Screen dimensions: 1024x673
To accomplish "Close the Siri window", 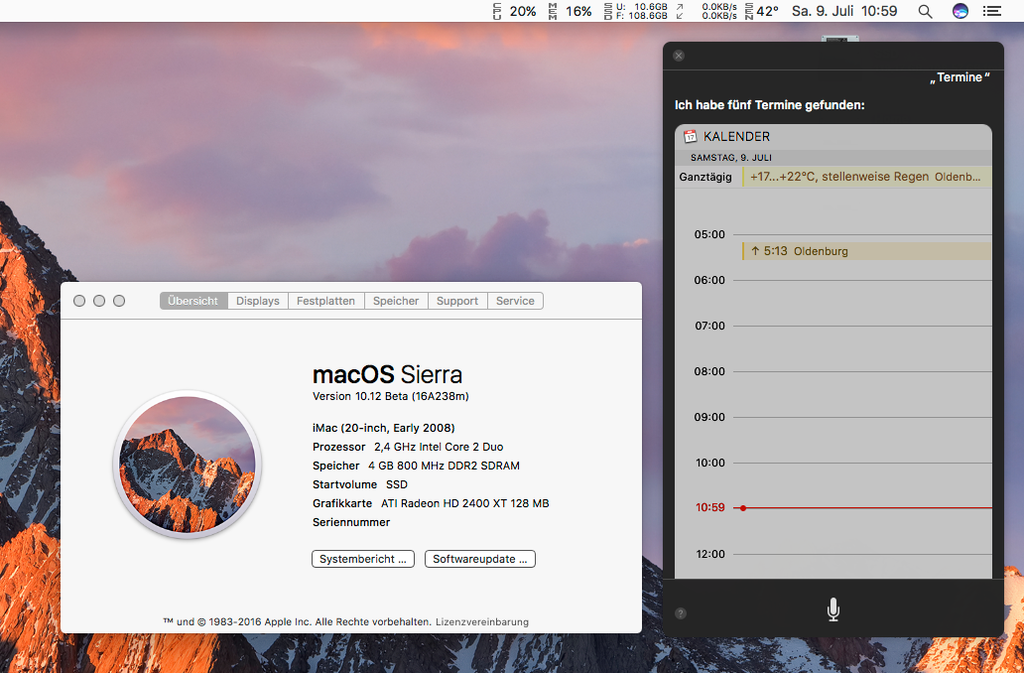I will 679,55.
